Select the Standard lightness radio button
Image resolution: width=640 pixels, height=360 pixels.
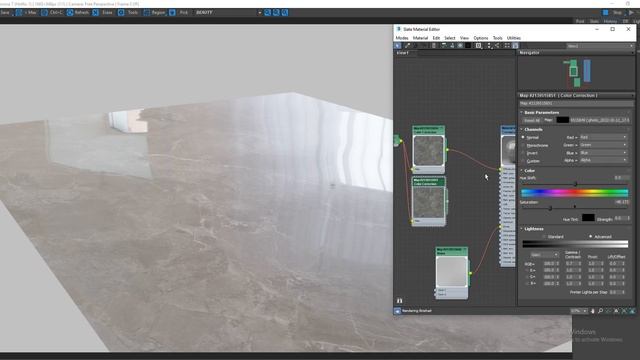pyautogui.click(x=544, y=237)
